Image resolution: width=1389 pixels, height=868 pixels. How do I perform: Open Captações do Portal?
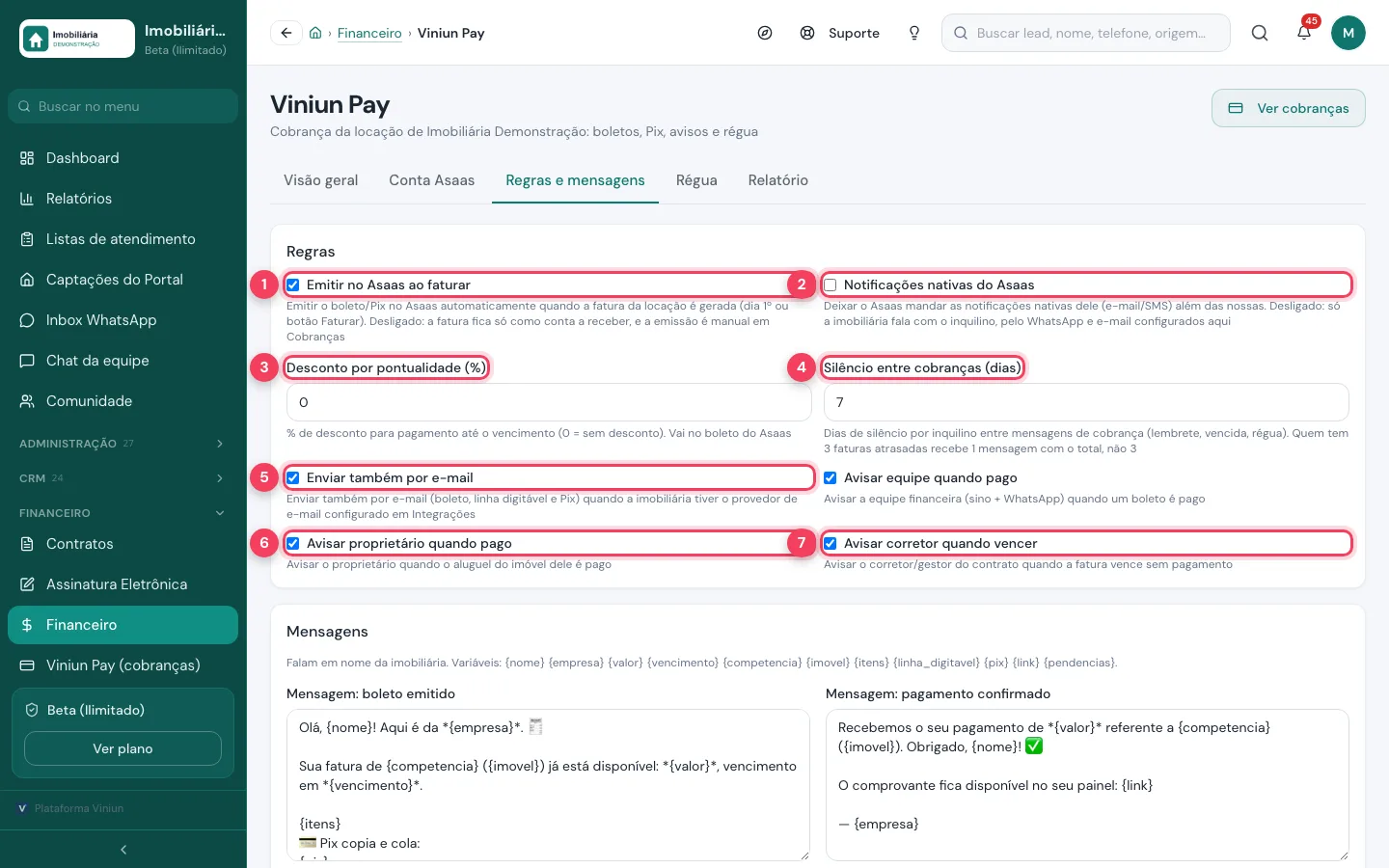pyautogui.click(x=123, y=280)
